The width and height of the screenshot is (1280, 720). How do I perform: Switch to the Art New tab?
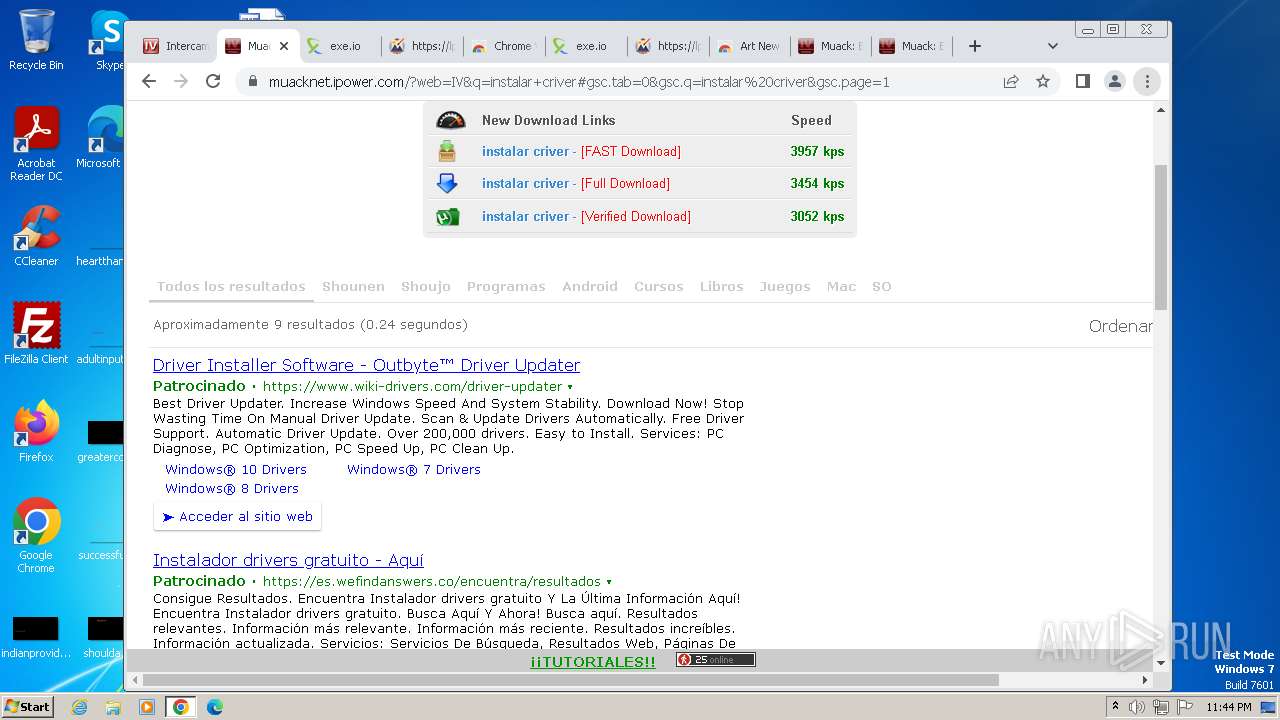point(750,46)
